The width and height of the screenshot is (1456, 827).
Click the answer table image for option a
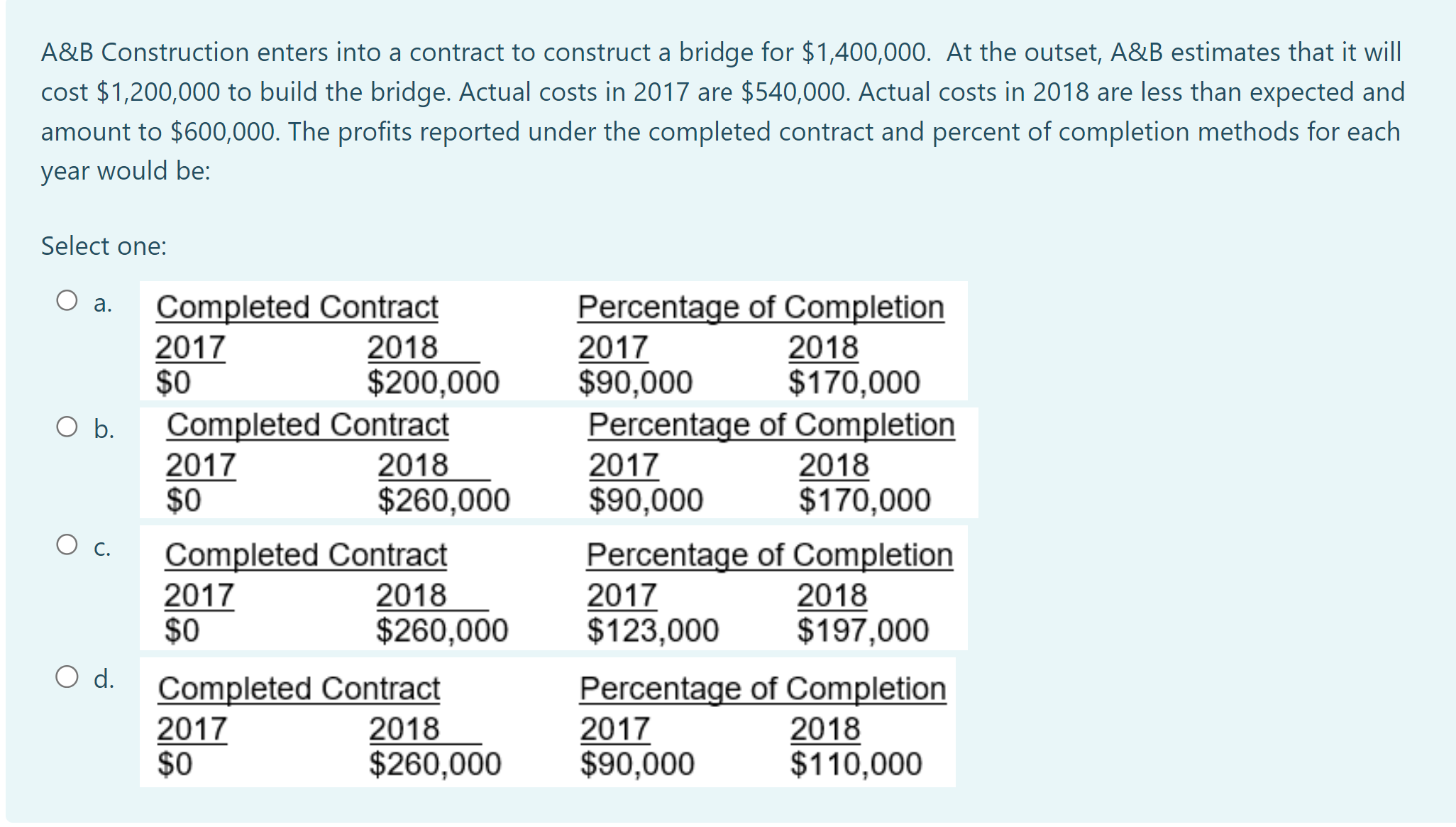pyautogui.click(x=553, y=341)
